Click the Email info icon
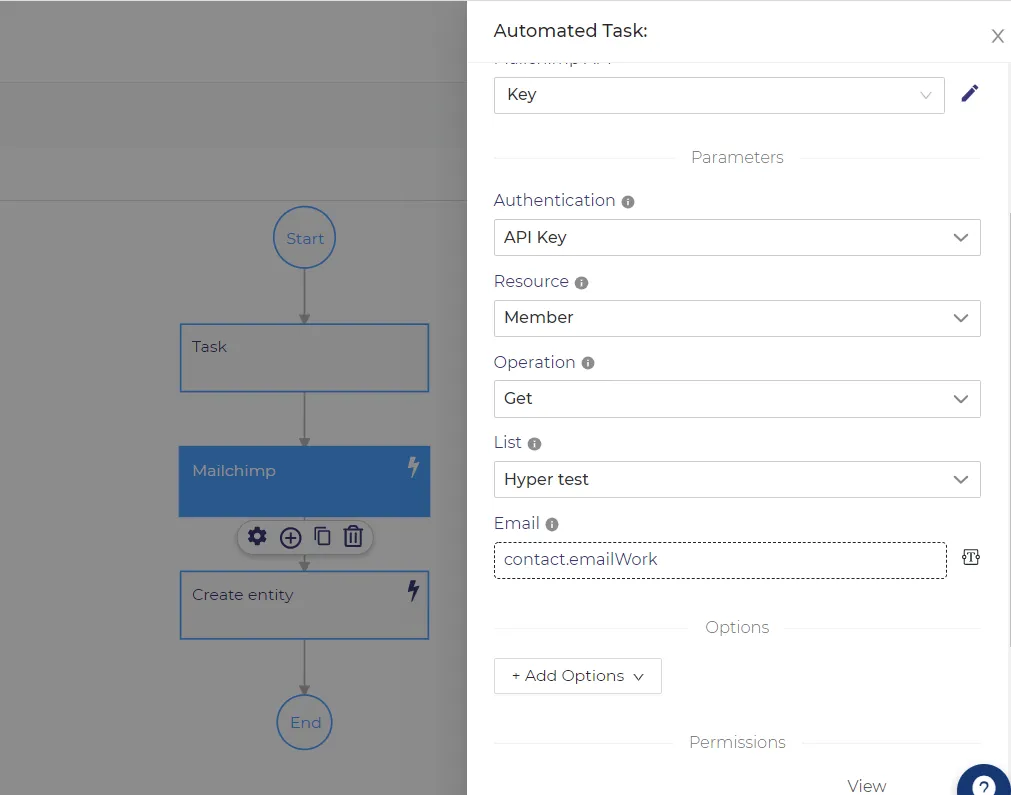The height and width of the screenshot is (795, 1011). tap(551, 524)
